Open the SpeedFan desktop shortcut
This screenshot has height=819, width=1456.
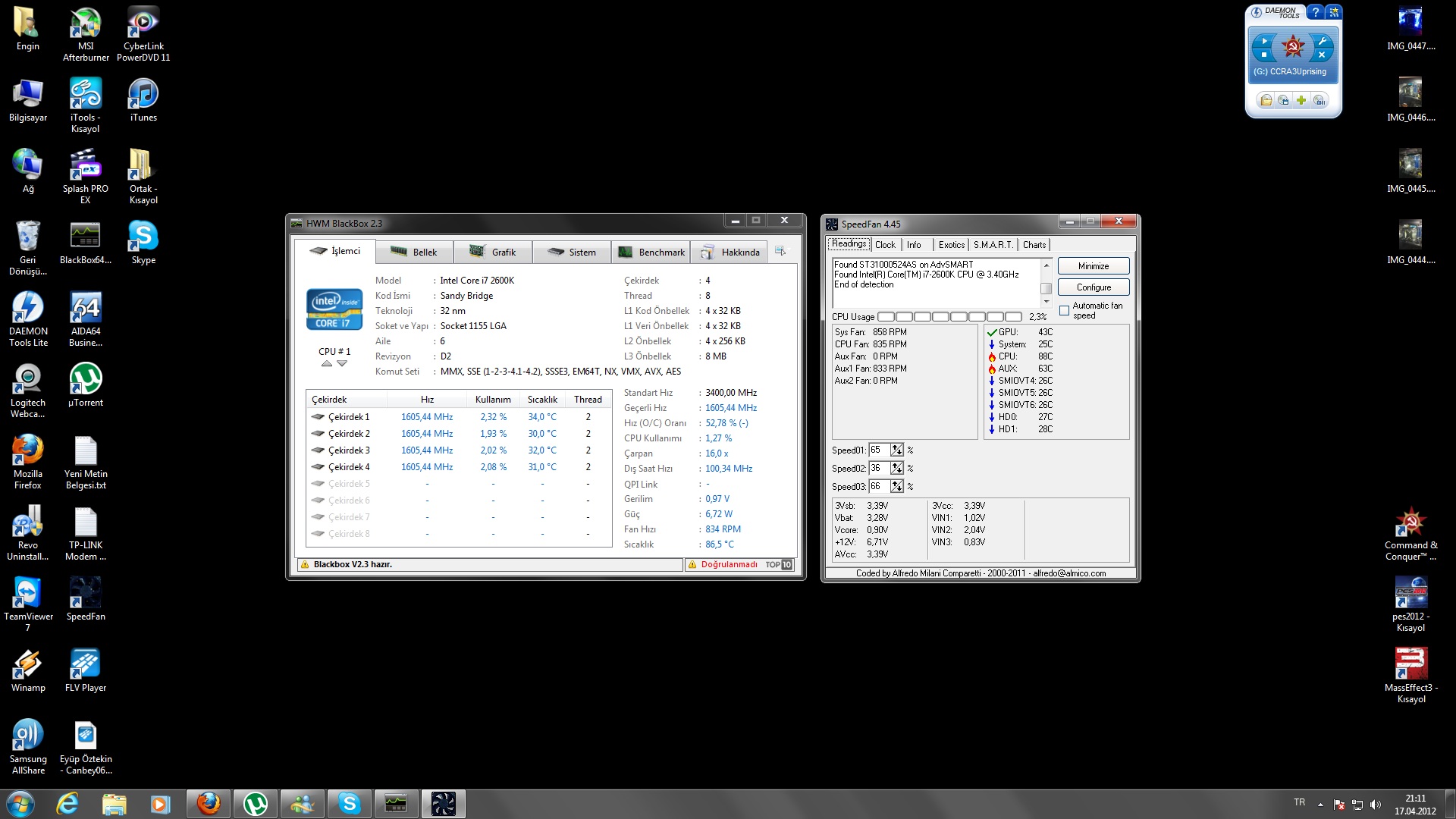pyautogui.click(x=86, y=599)
